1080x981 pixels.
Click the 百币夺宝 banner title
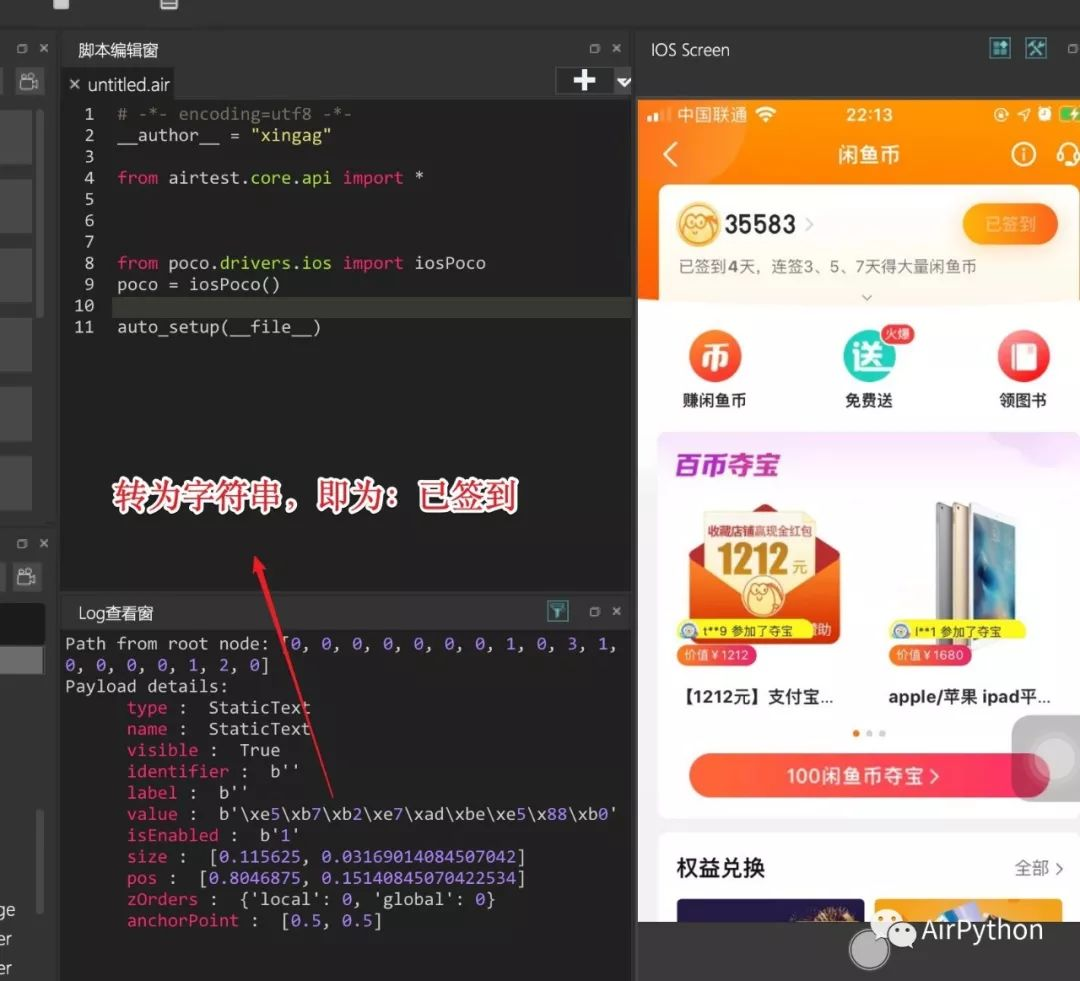coord(727,465)
